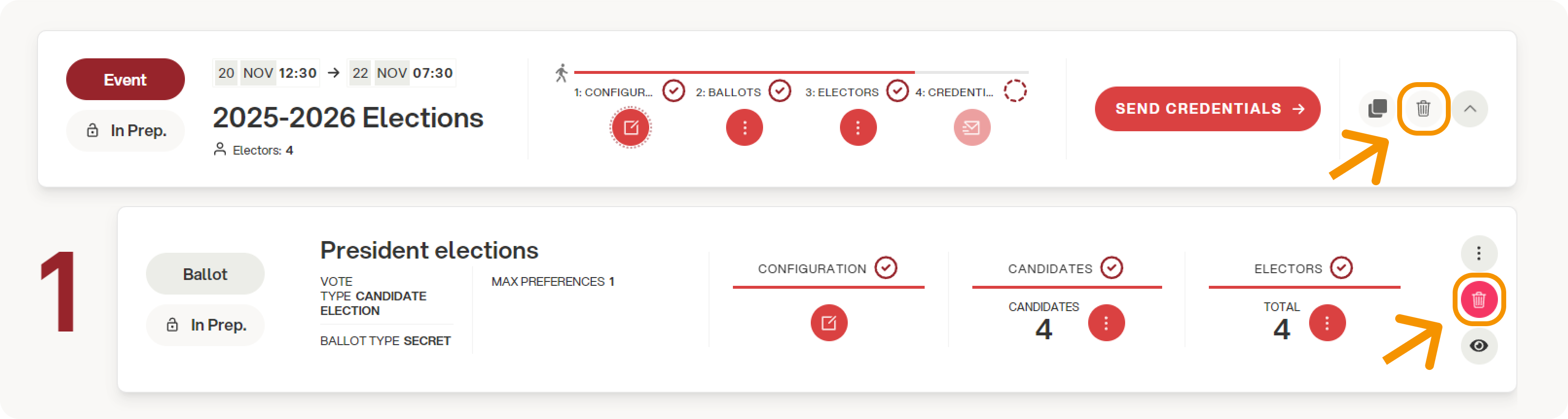Image resolution: width=1568 pixels, height=419 pixels.
Task: Duplicate the 2025-2026 Elections event
Action: [1377, 109]
